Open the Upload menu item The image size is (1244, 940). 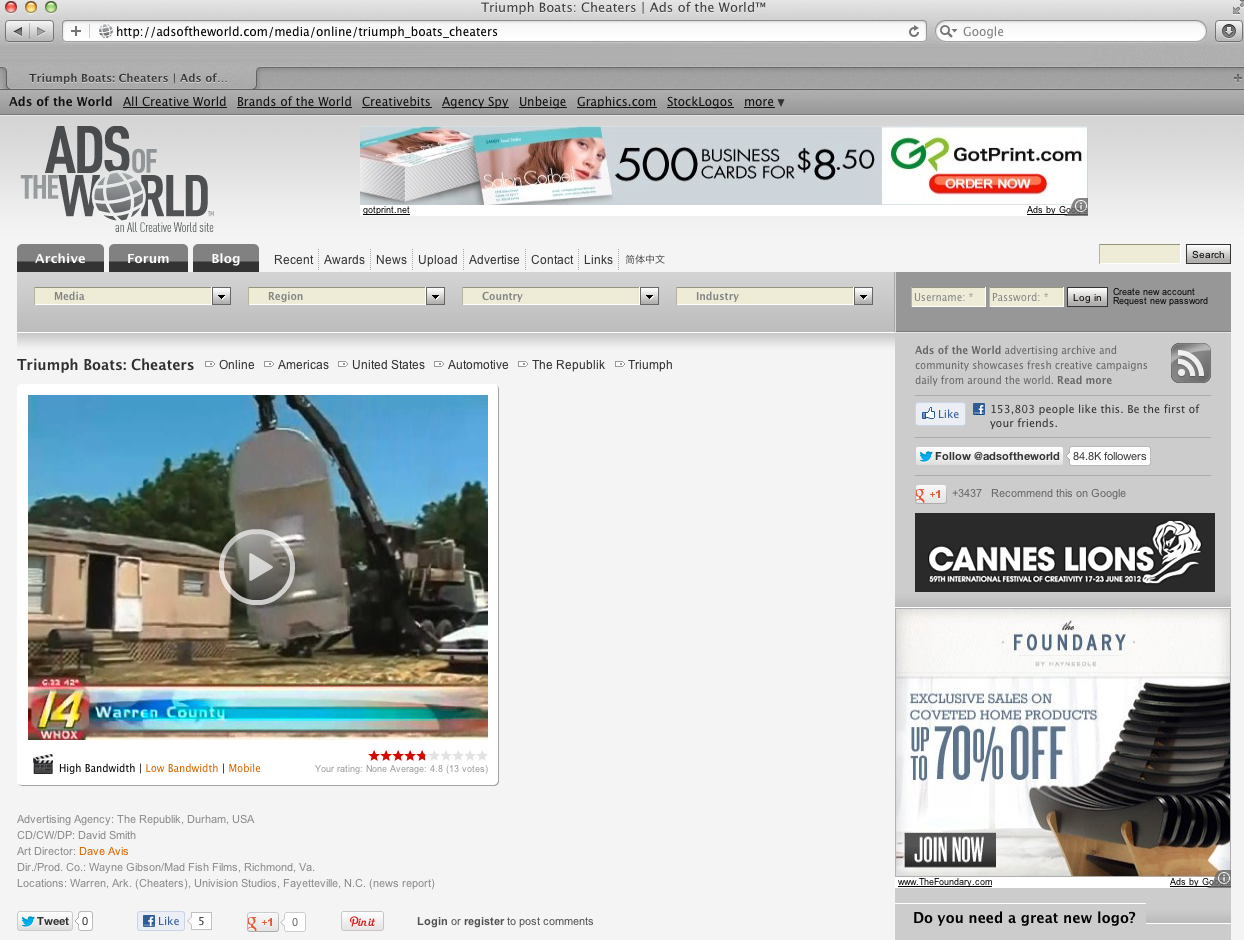[437, 260]
